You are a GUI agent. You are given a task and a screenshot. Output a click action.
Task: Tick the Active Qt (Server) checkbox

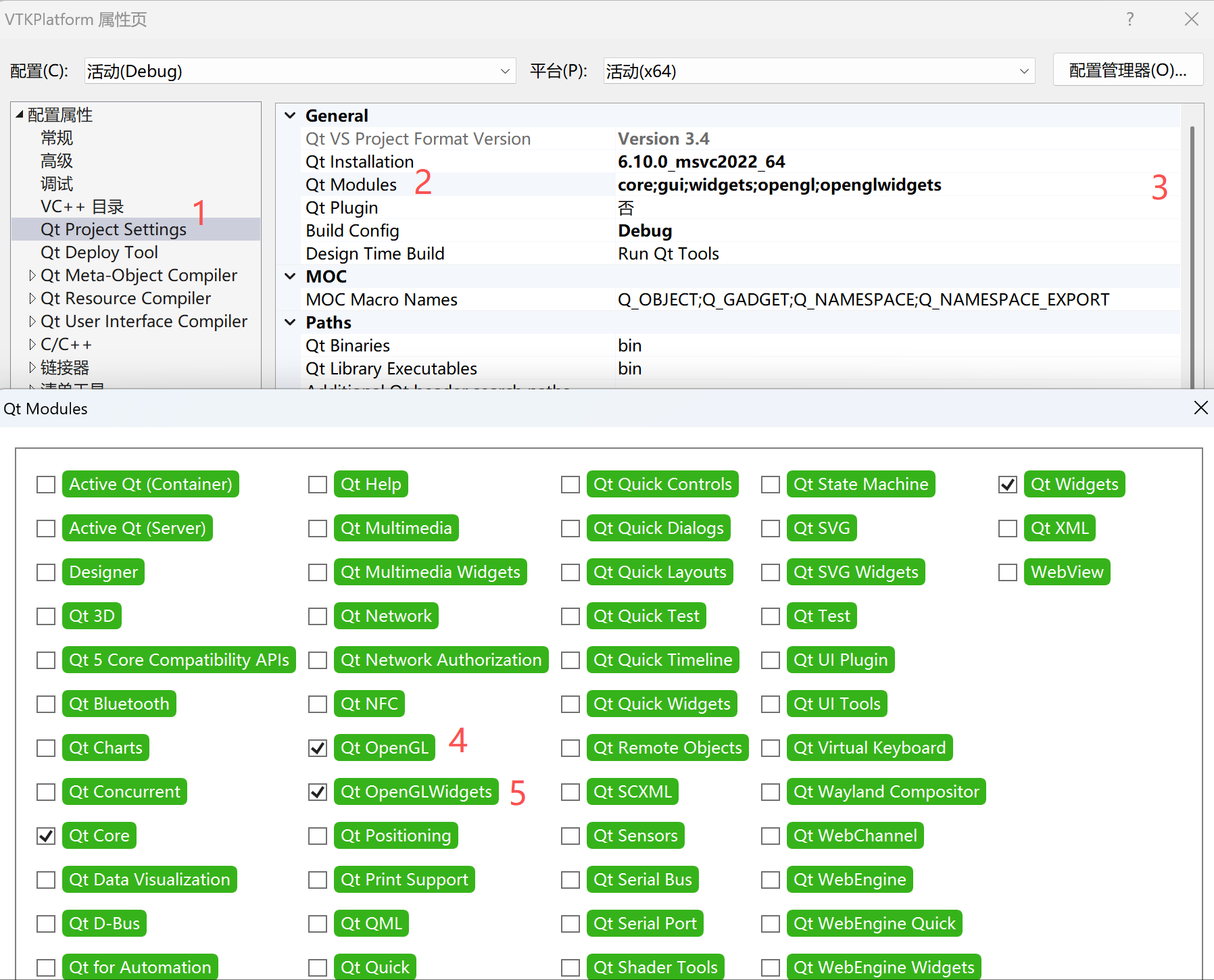[46, 529]
